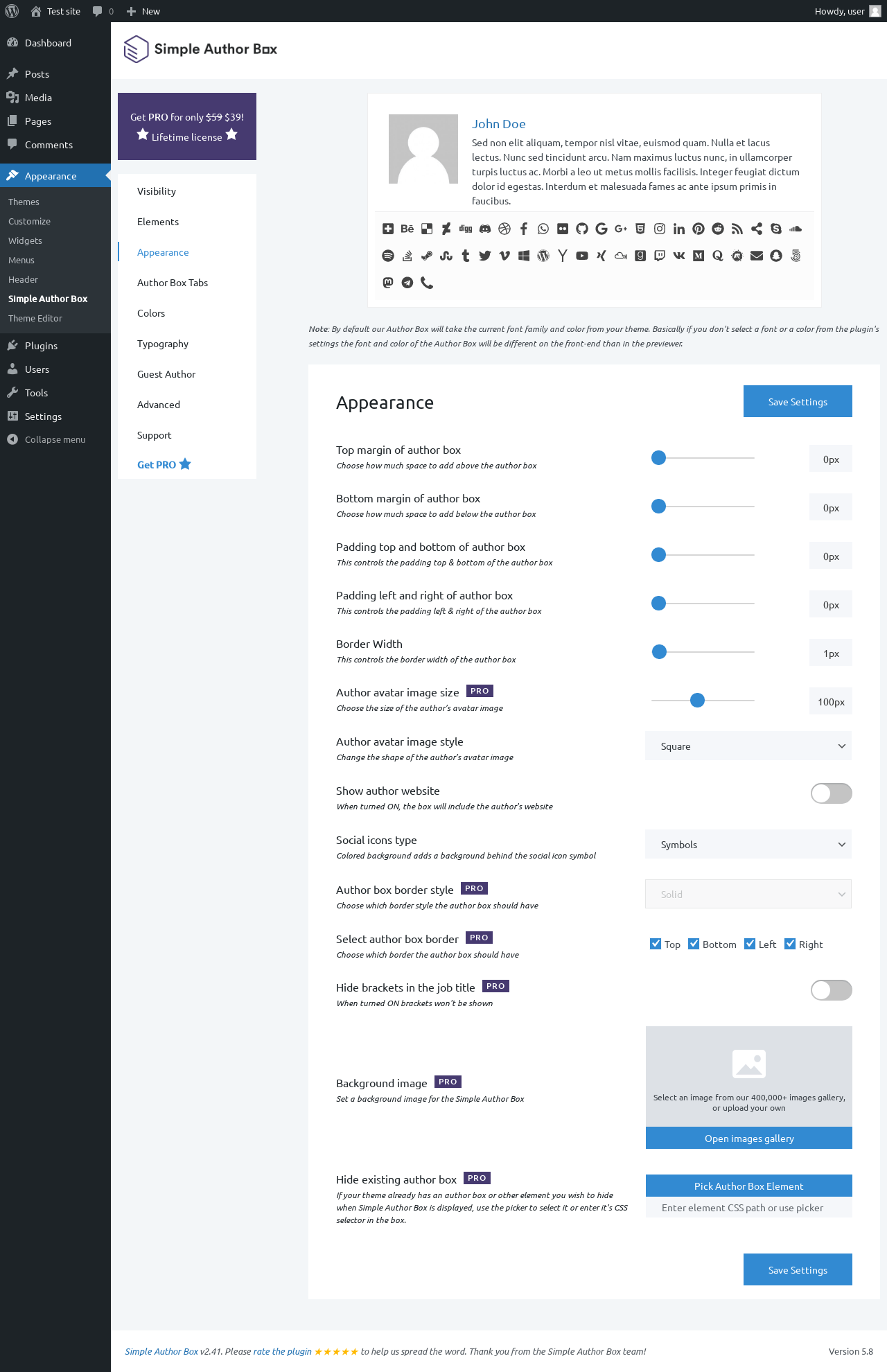Click the YouTube social icon
This screenshot has height=1372, width=887.
click(582, 256)
